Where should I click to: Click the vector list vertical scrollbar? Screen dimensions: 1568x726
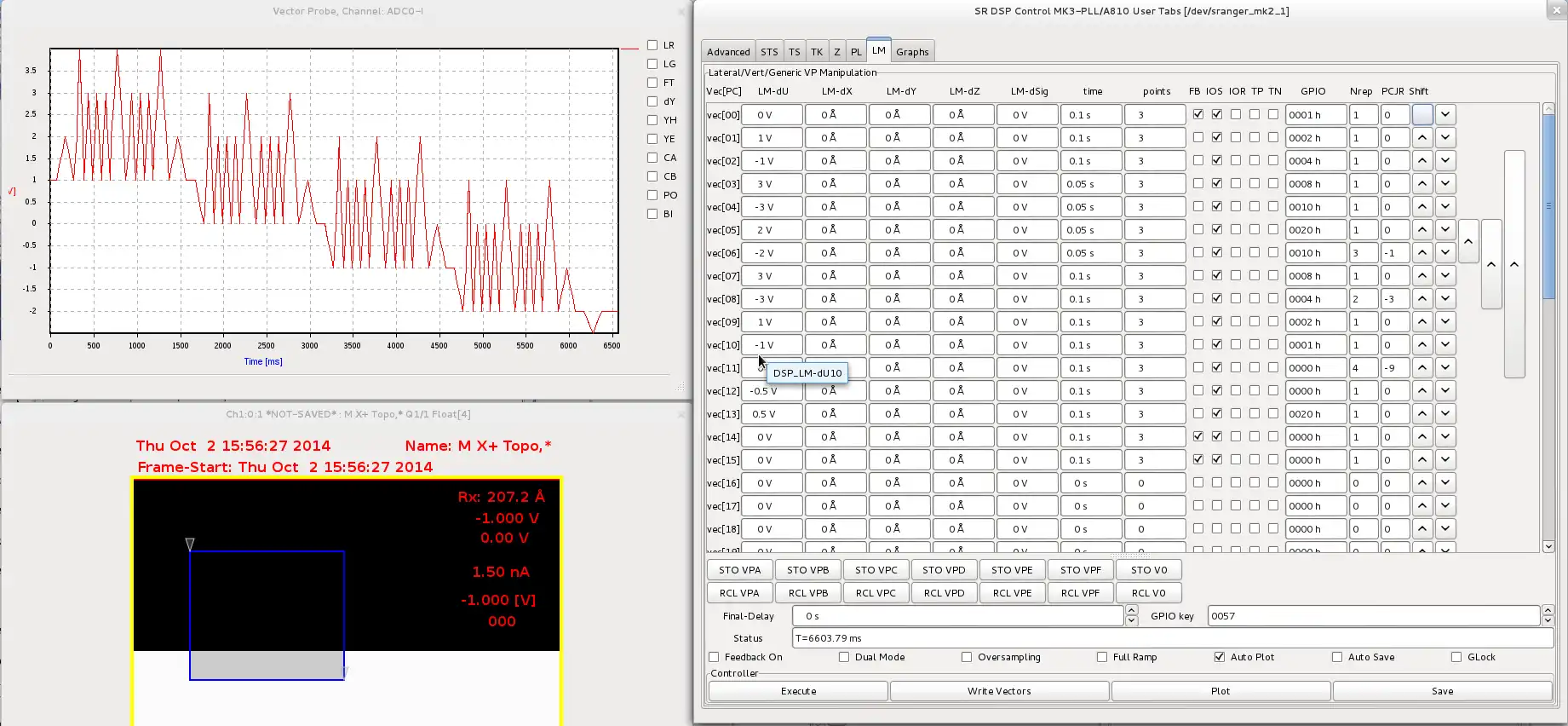coord(1548,207)
